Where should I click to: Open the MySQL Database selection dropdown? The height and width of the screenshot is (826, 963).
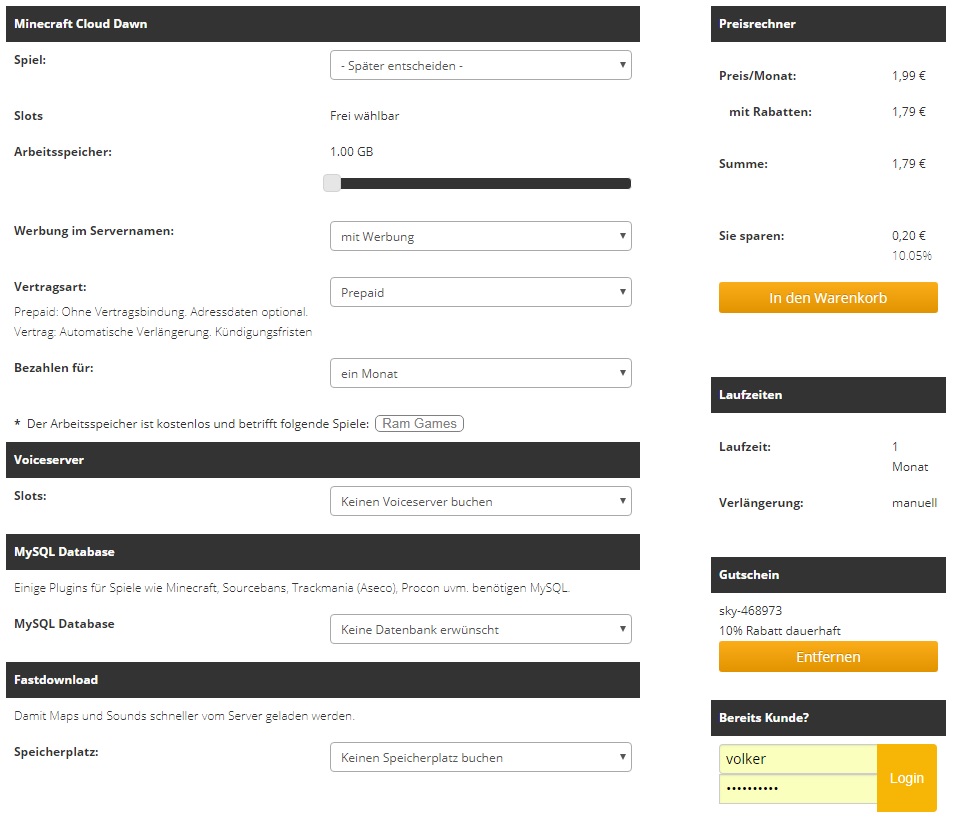pyautogui.click(x=480, y=629)
